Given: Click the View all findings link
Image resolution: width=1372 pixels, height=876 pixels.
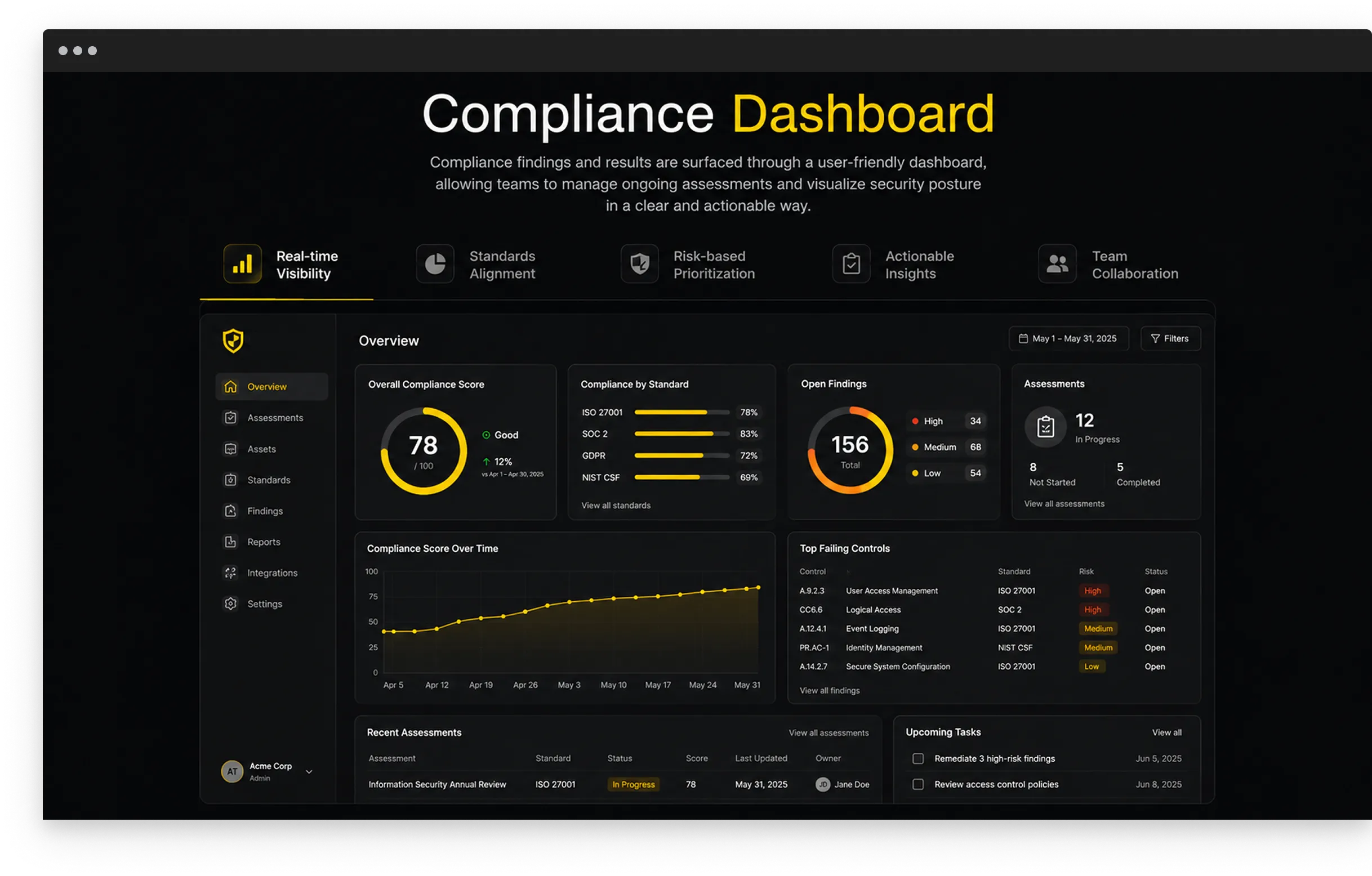Looking at the screenshot, I should (830, 690).
